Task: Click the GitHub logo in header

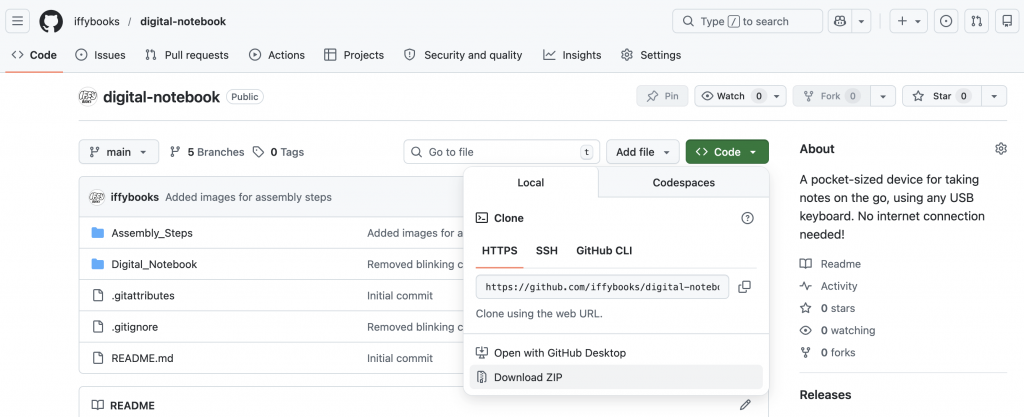Action: tap(50, 21)
